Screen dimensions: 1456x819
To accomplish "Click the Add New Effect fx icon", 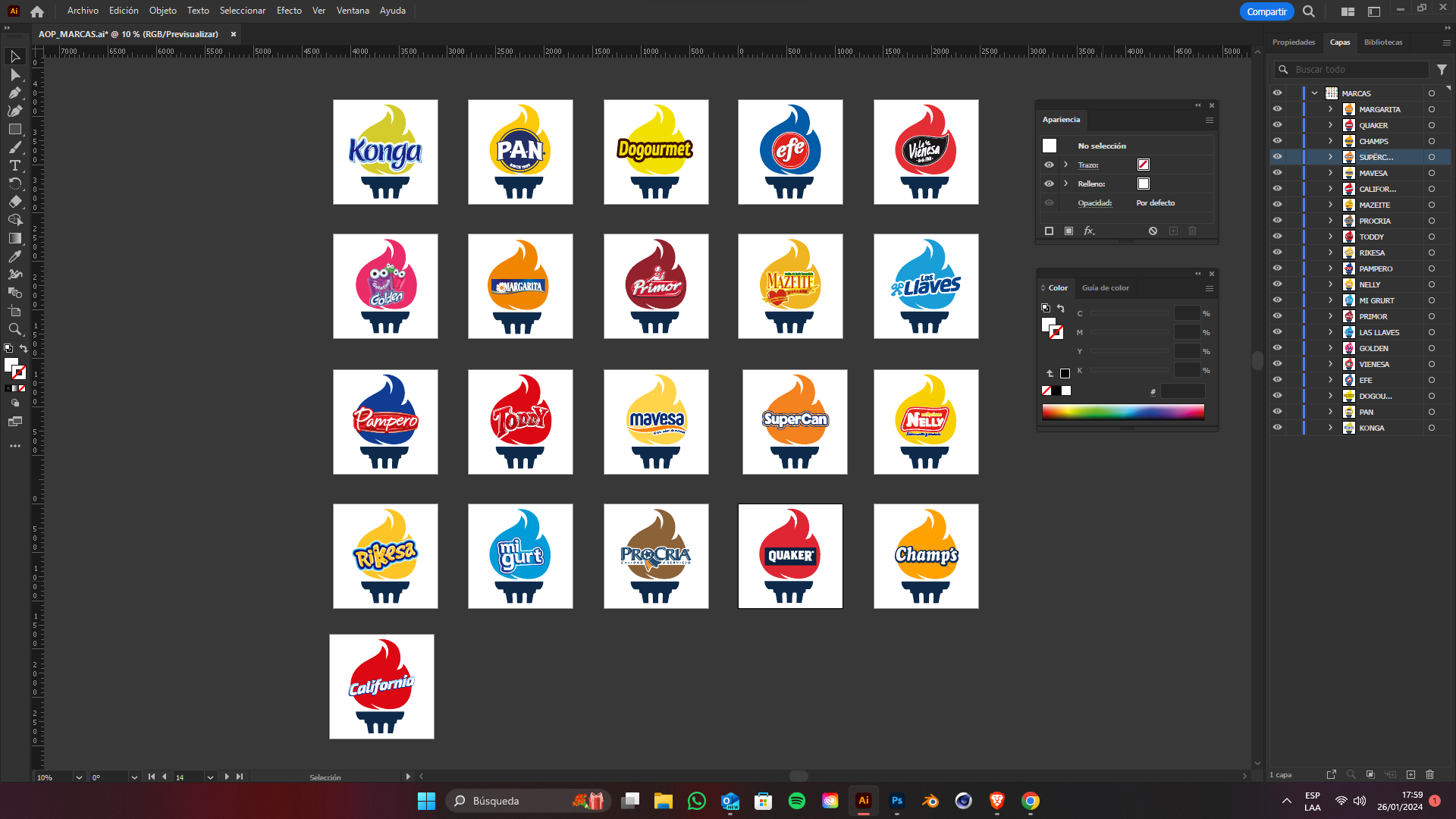I will [x=1089, y=231].
